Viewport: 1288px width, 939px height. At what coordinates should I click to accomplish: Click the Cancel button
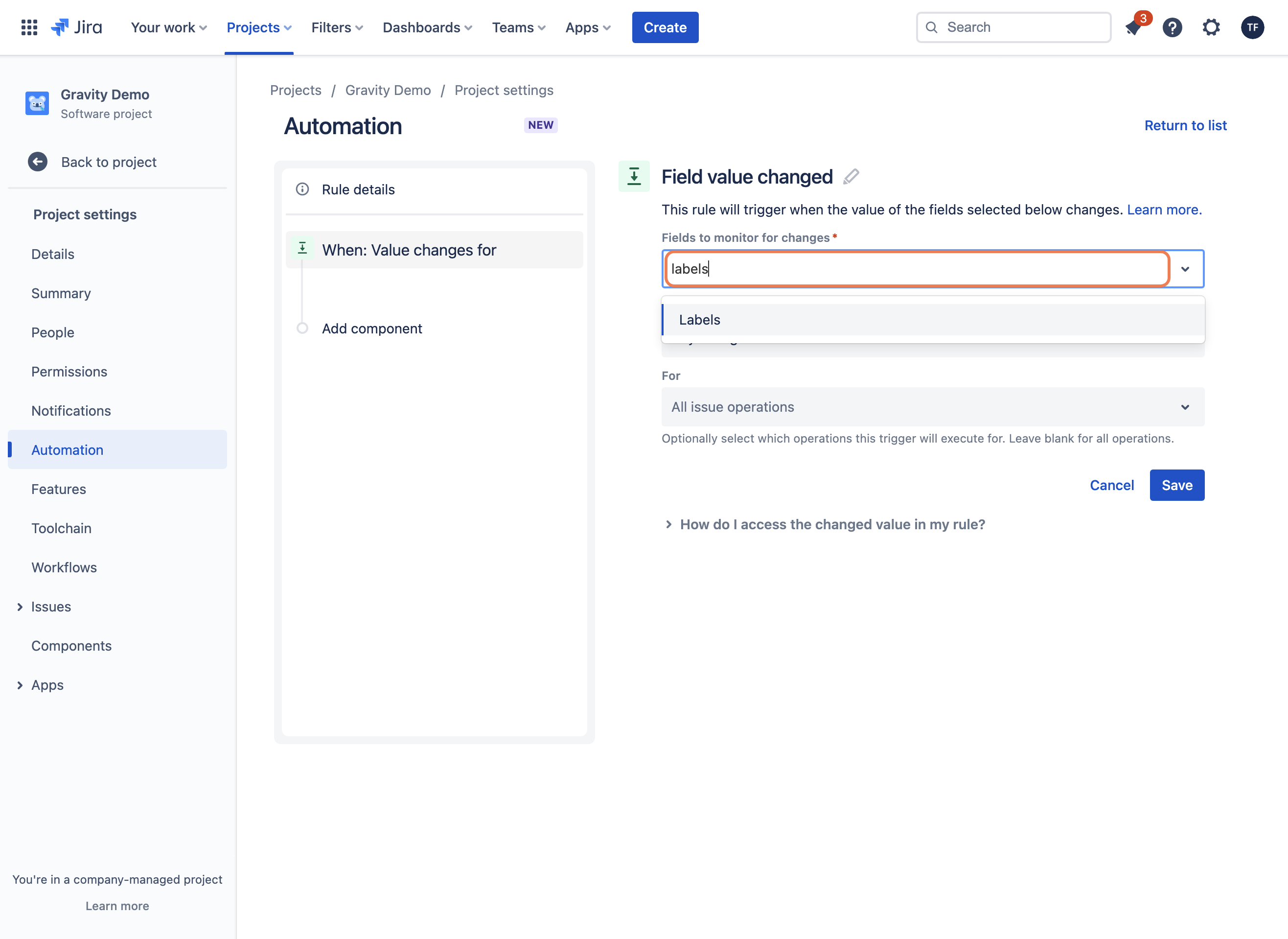coord(1111,486)
